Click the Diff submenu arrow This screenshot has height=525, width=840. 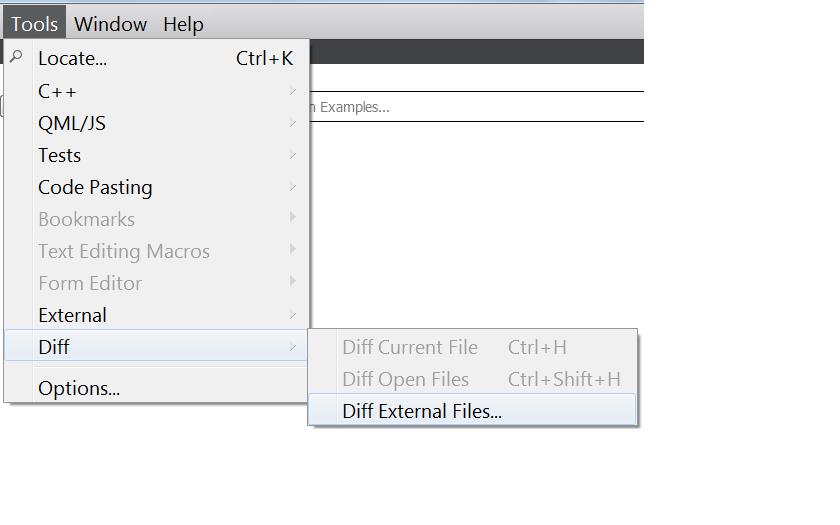pos(293,347)
